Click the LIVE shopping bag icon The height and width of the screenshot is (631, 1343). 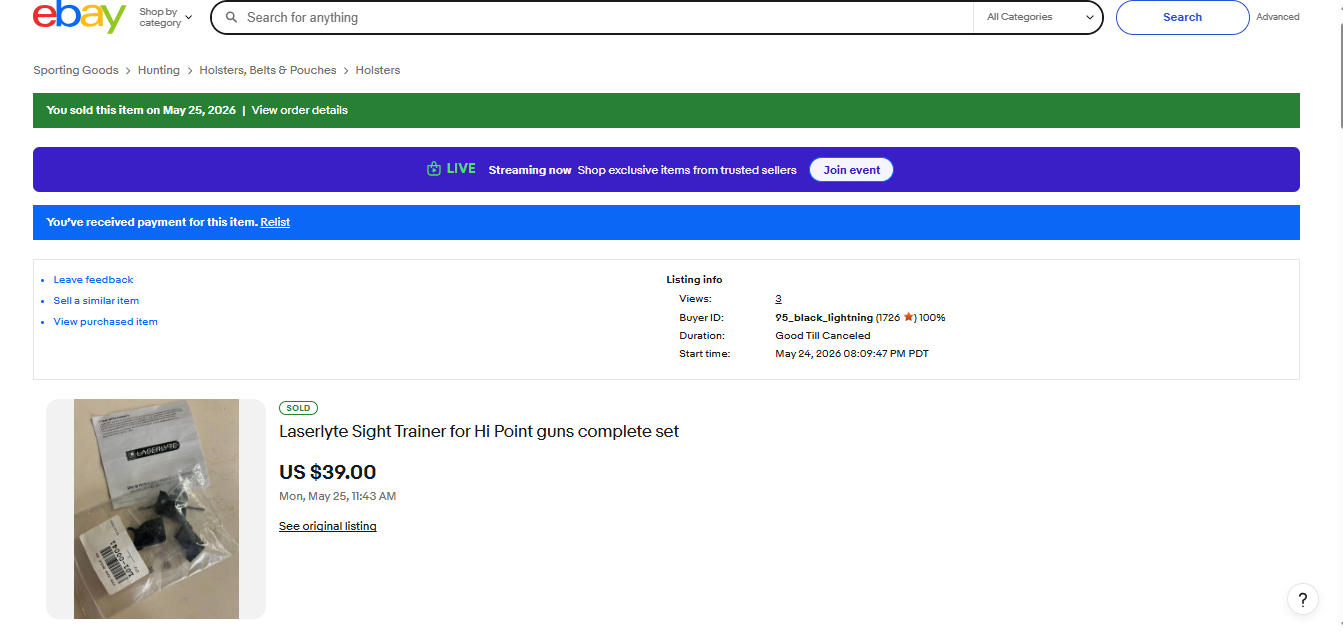coord(433,169)
